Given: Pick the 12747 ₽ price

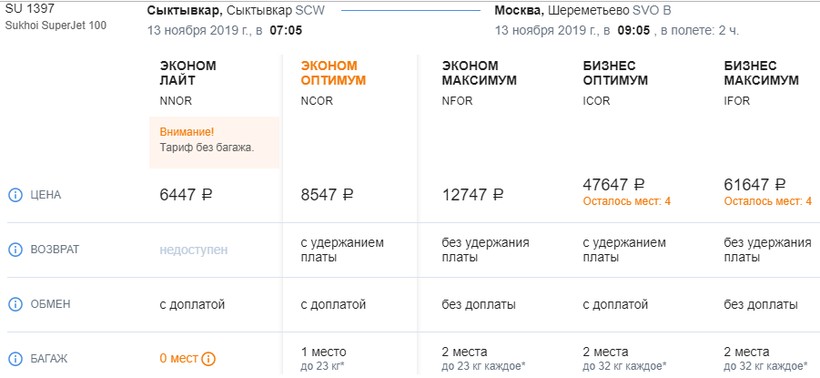Looking at the screenshot, I should (x=473, y=195).
